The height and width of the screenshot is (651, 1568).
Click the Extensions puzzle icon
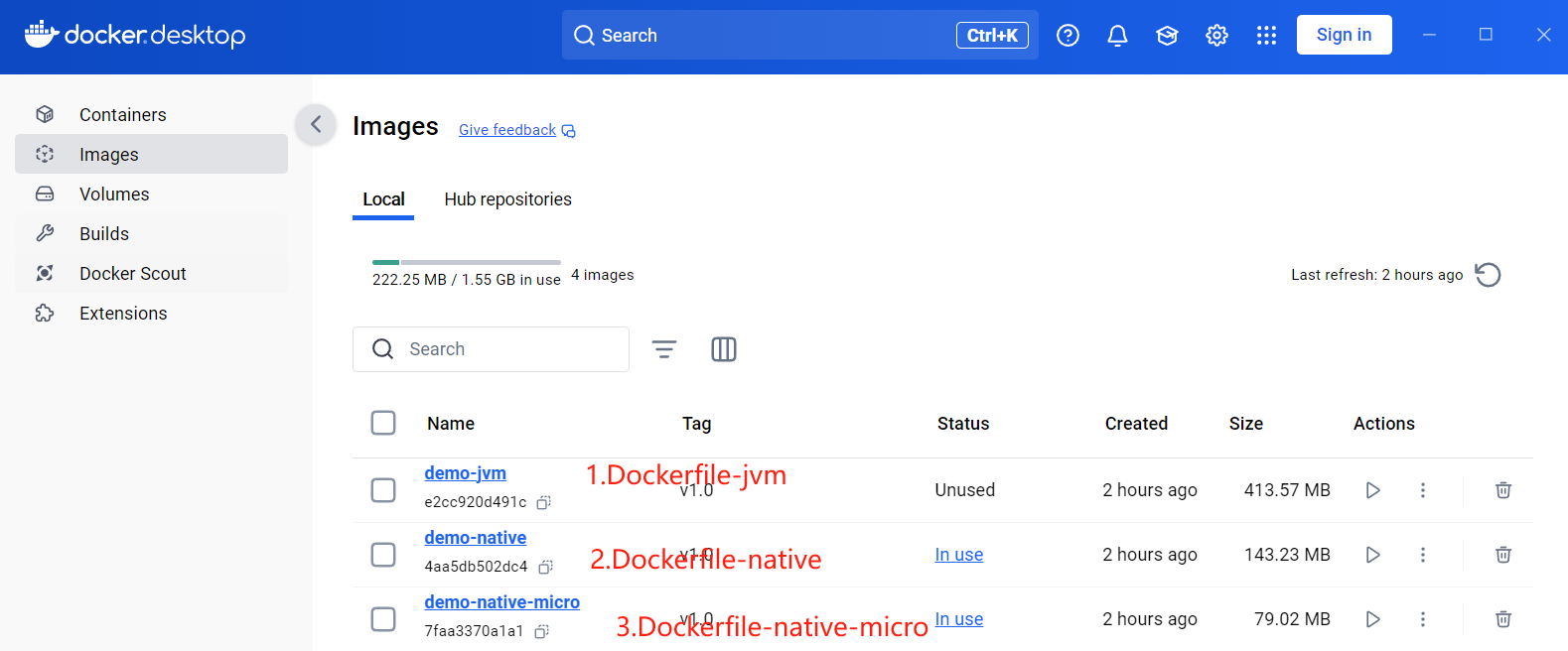click(x=45, y=313)
